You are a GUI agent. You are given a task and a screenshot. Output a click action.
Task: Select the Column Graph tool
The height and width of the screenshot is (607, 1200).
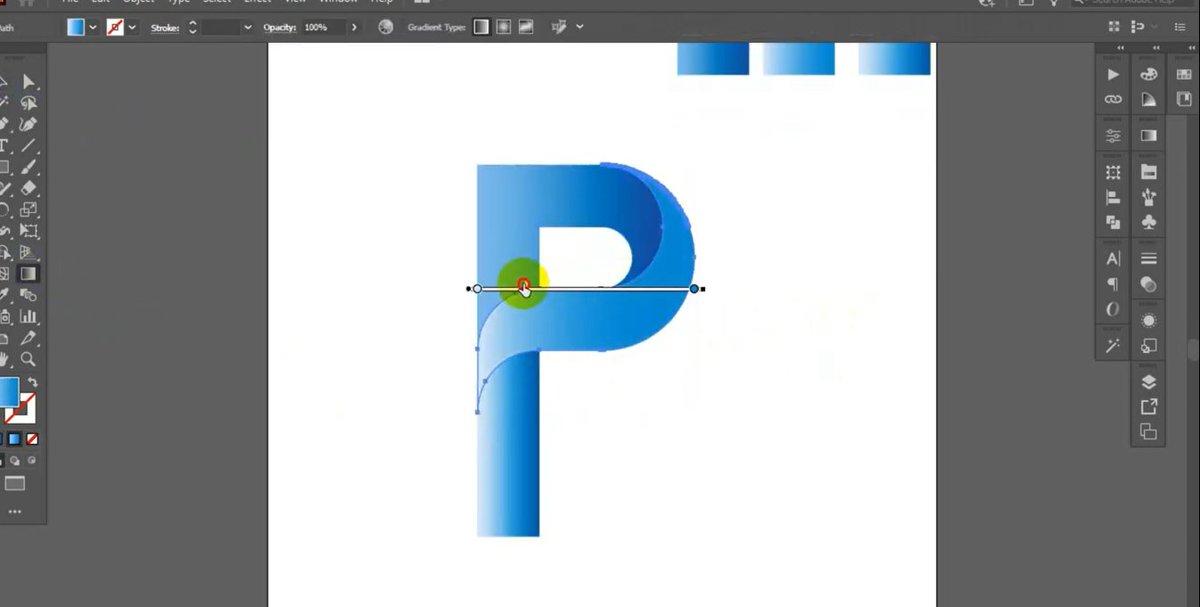[x=29, y=316]
